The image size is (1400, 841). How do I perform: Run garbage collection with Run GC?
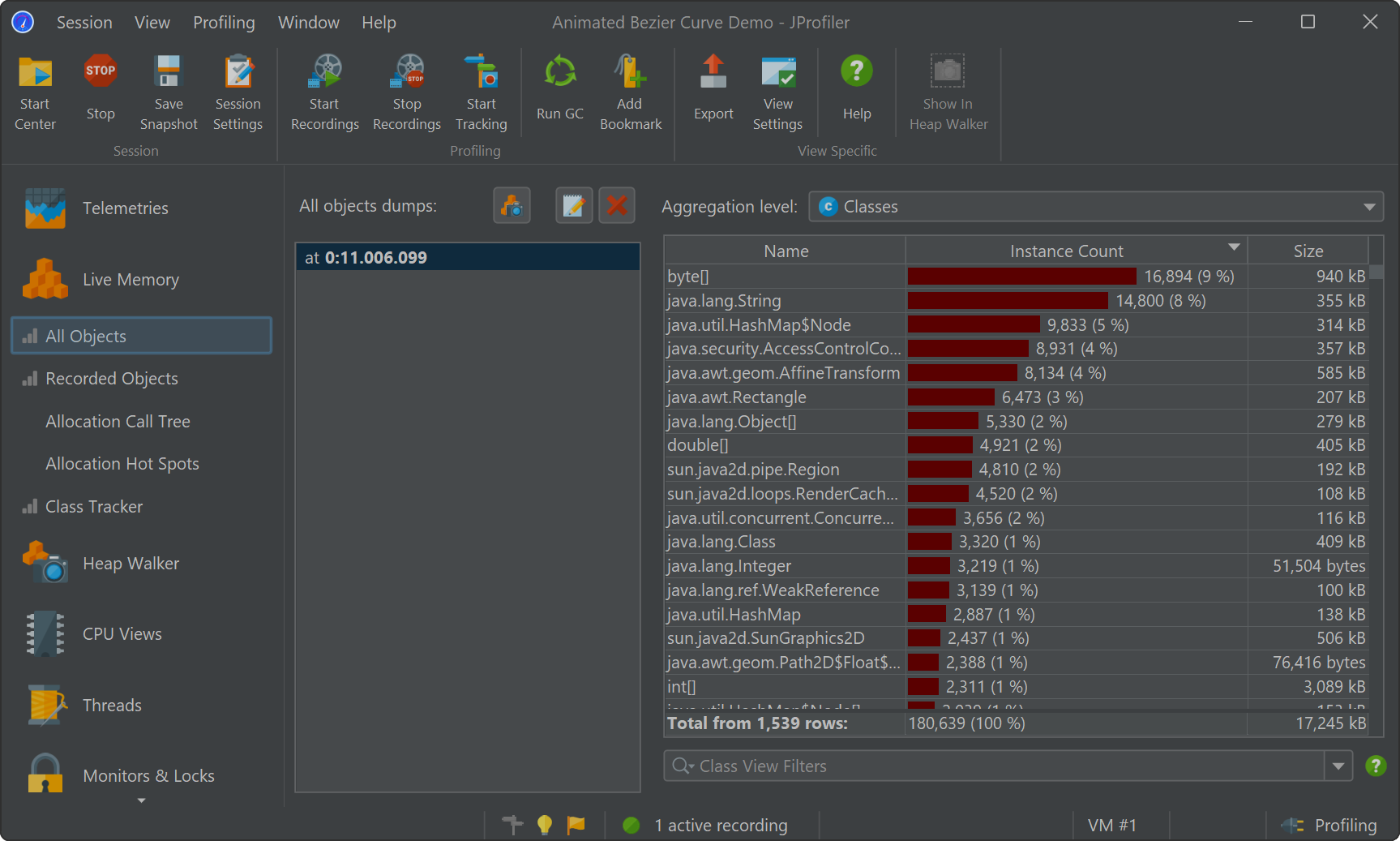tap(560, 89)
